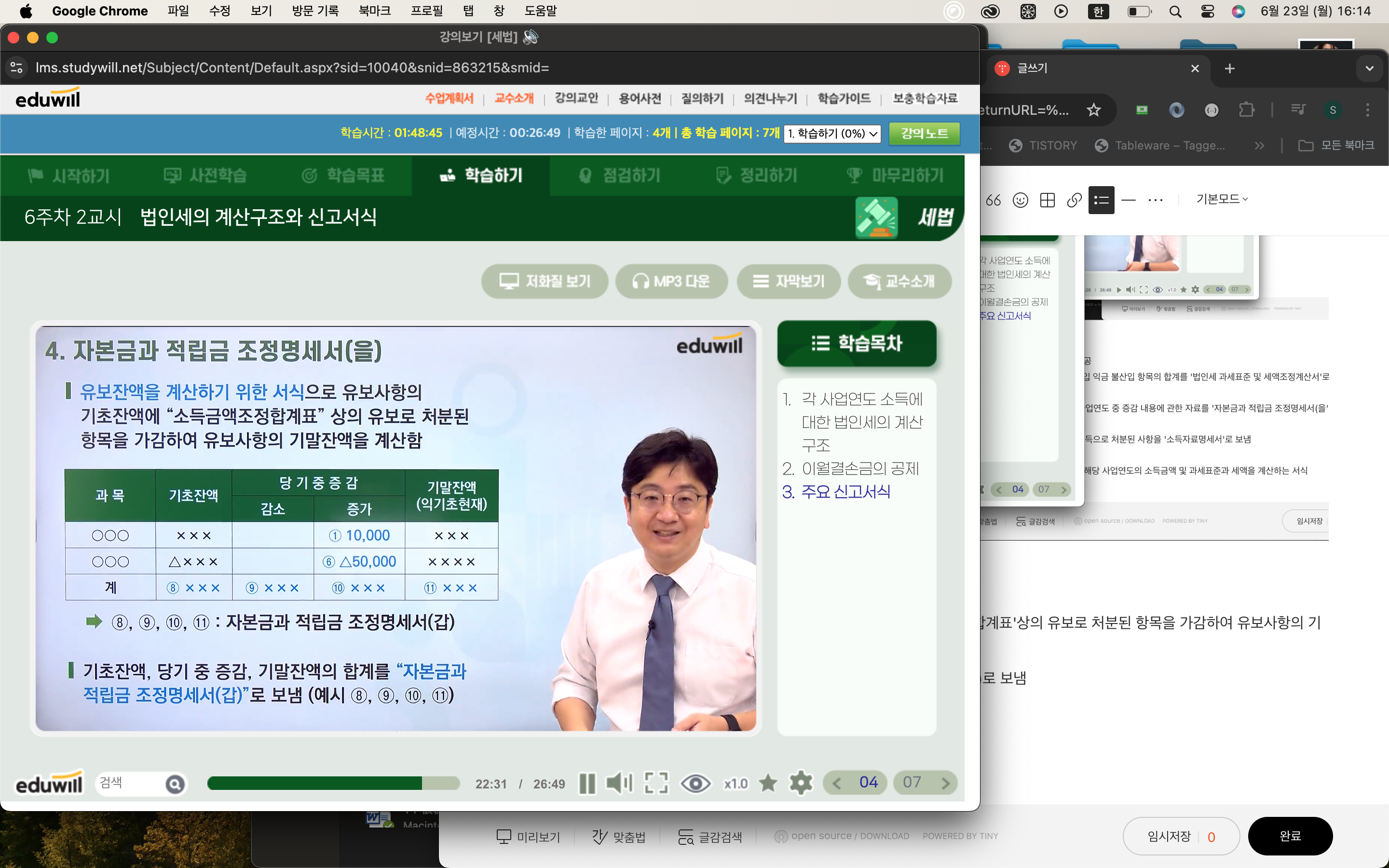
Task: Toggle the bulleted list button in editor
Action: (1101, 200)
